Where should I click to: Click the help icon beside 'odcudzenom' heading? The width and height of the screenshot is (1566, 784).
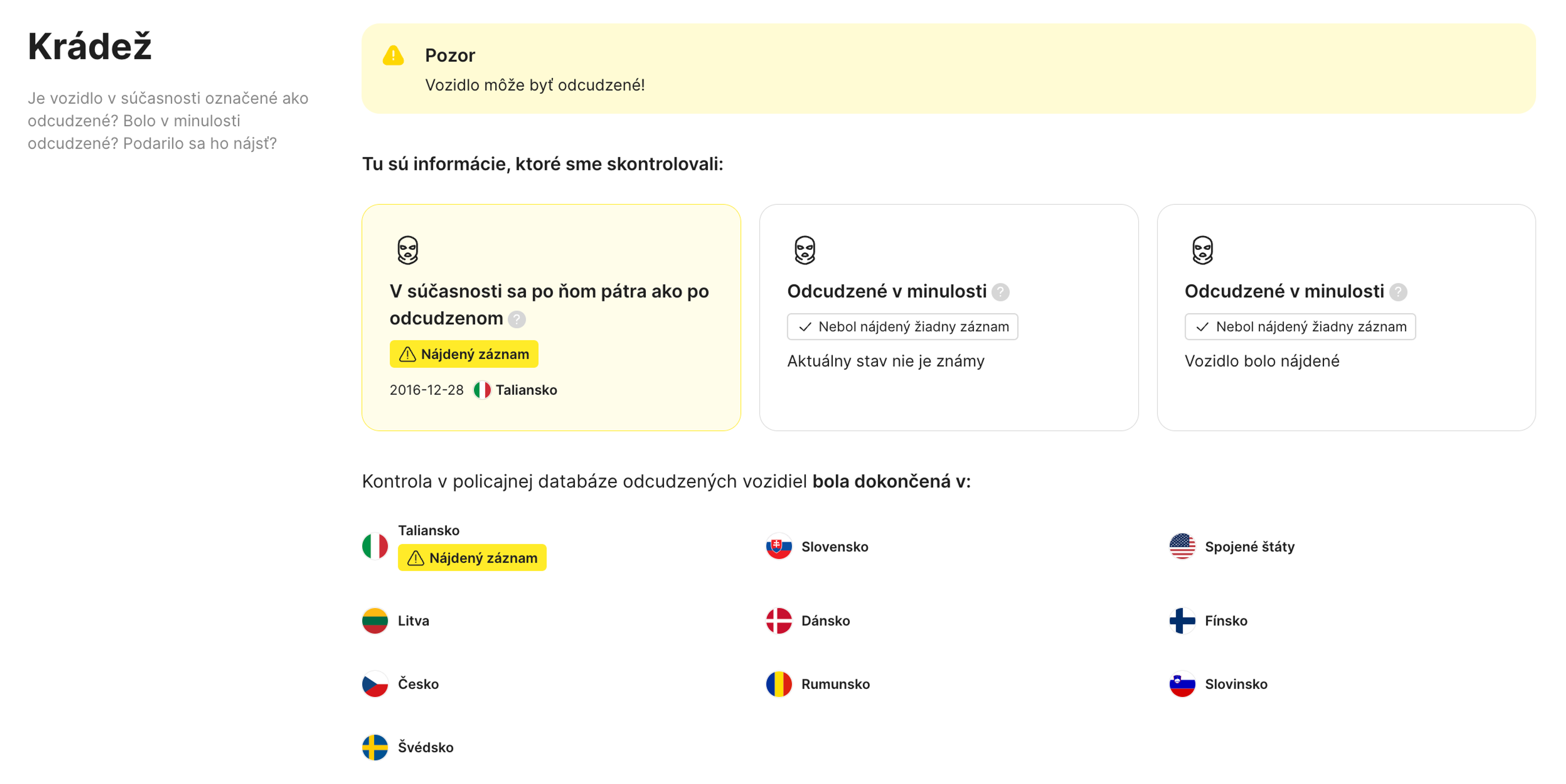tap(517, 319)
